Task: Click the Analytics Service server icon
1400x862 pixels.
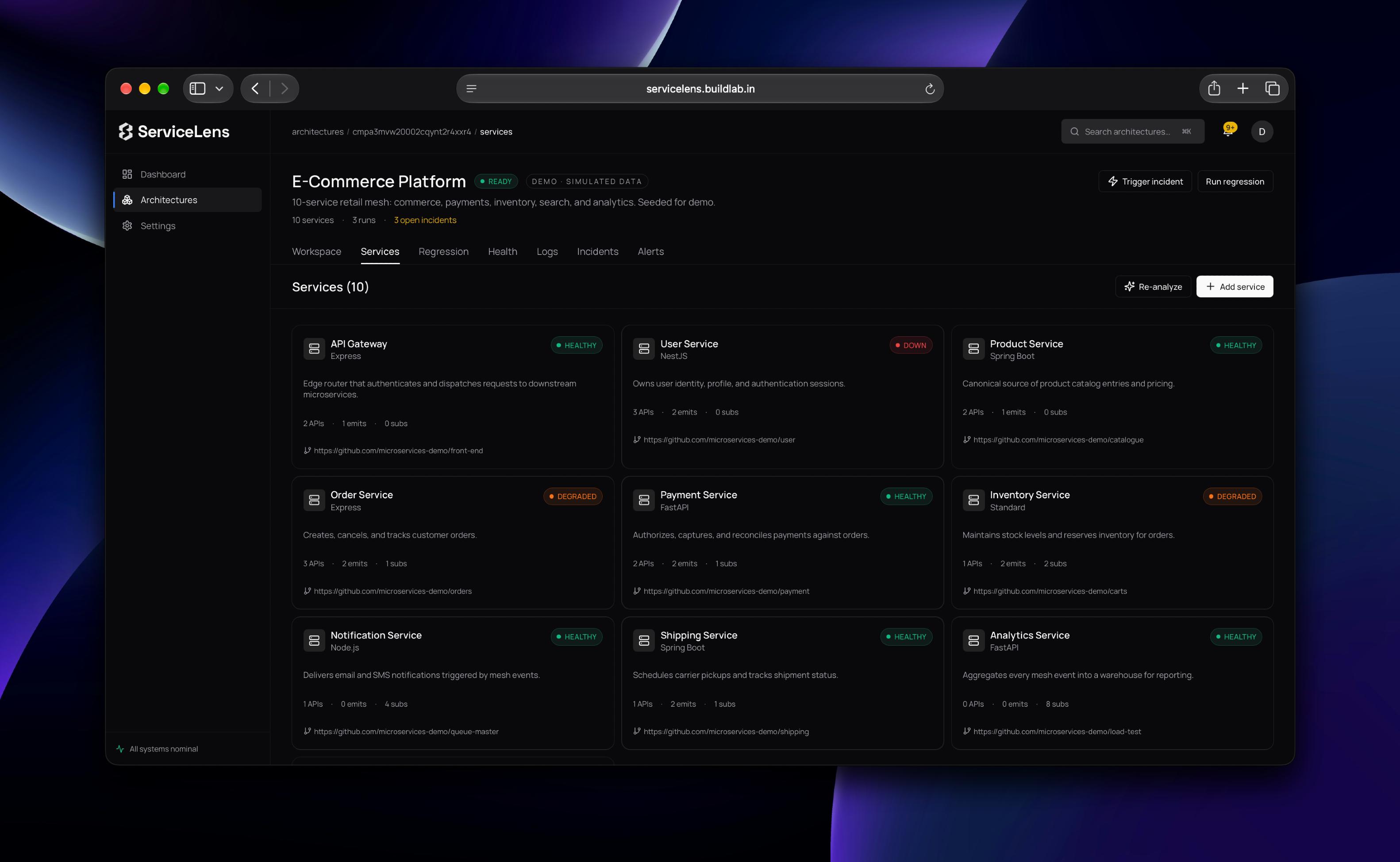Action: [x=973, y=640]
